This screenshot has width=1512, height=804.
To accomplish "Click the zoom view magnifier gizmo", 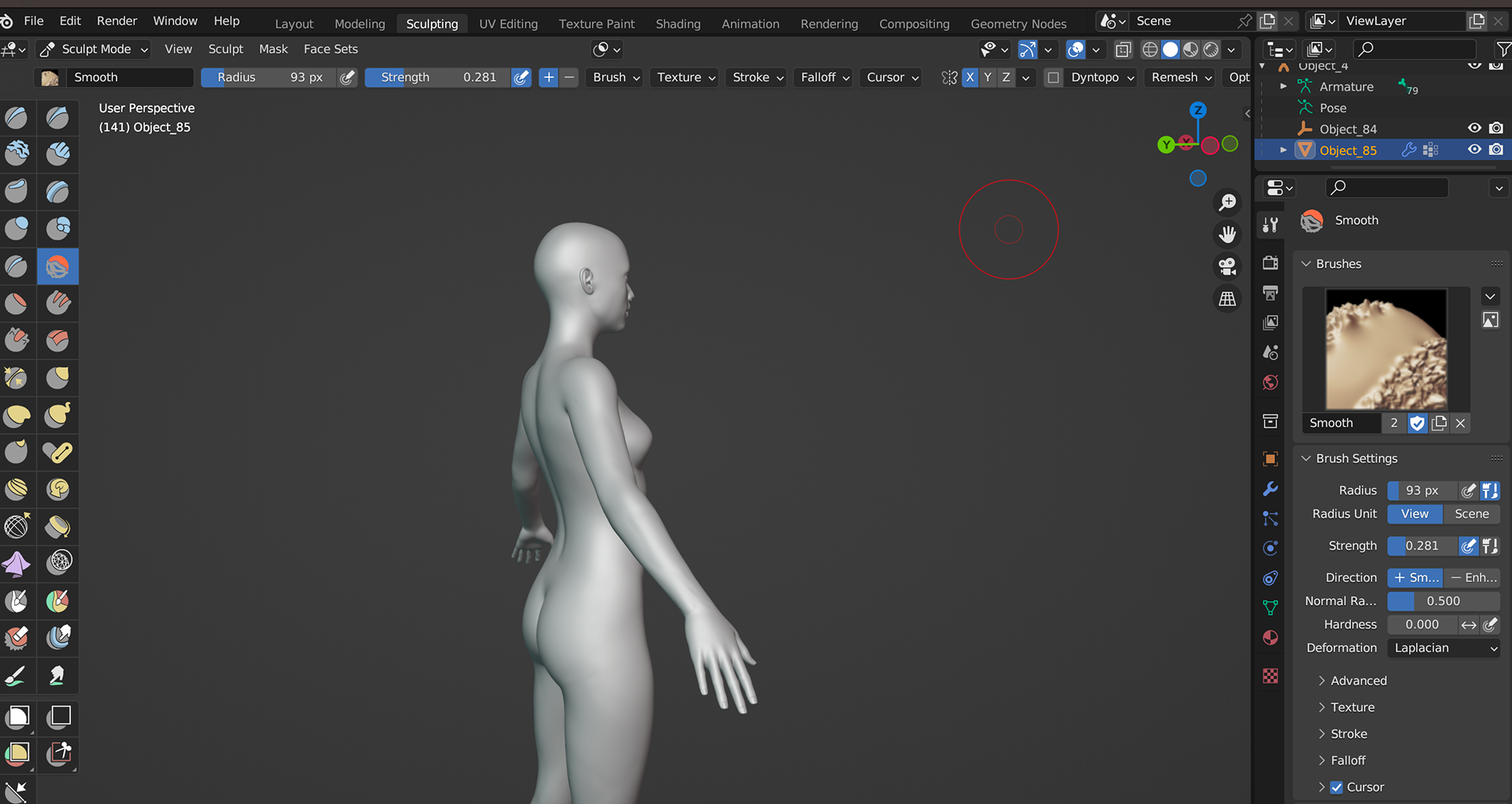I will click(x=1227, y=202).
